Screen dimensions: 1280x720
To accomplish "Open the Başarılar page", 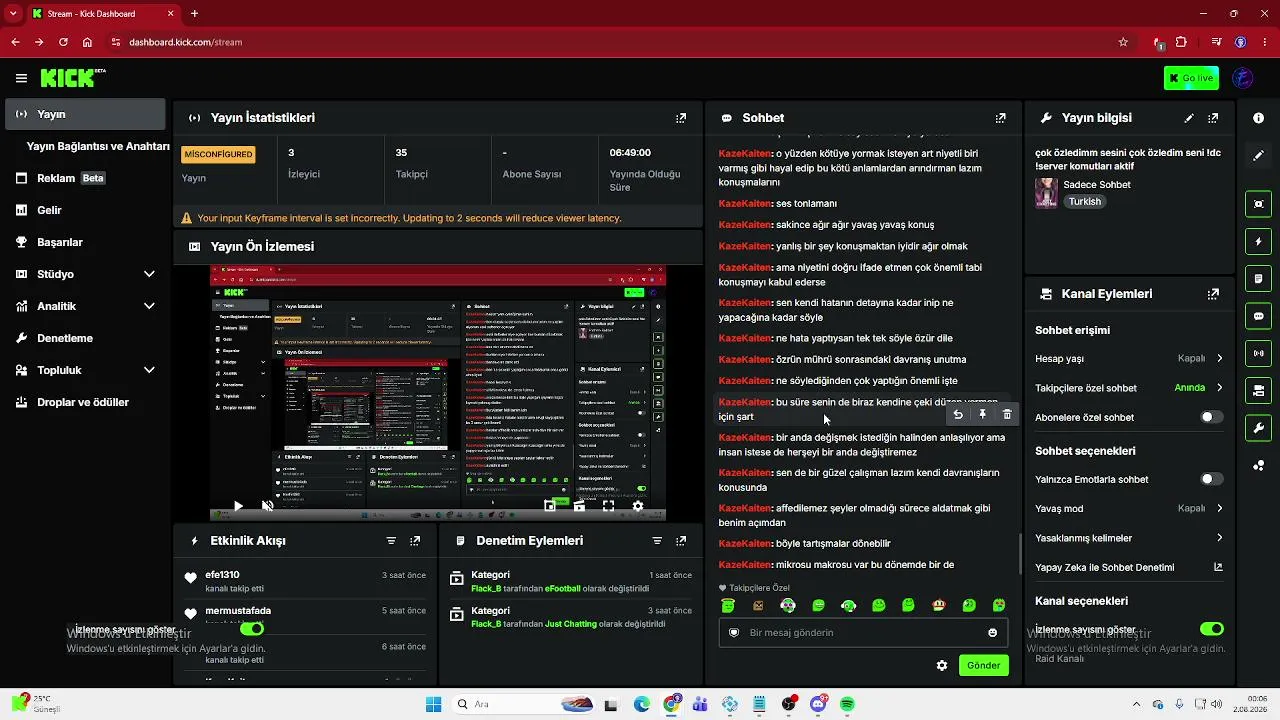I will pyautogui.click(x=85, y=242).
